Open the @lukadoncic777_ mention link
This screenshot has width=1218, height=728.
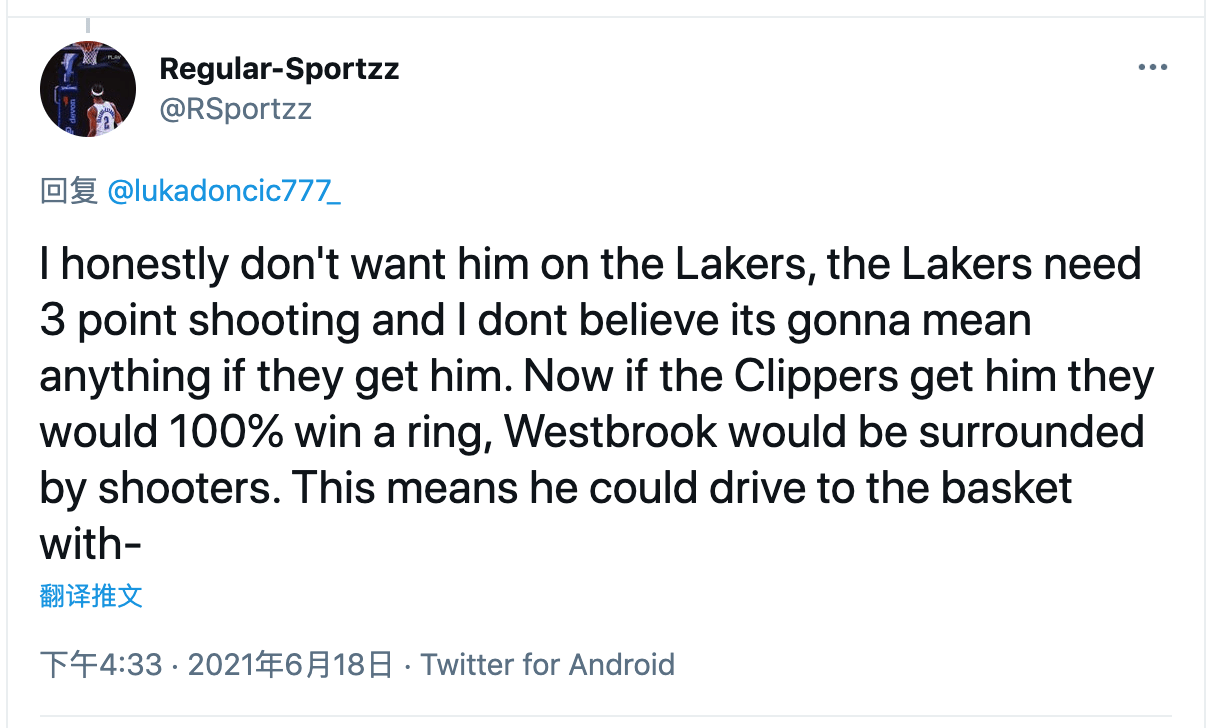(x=223, y=191)
